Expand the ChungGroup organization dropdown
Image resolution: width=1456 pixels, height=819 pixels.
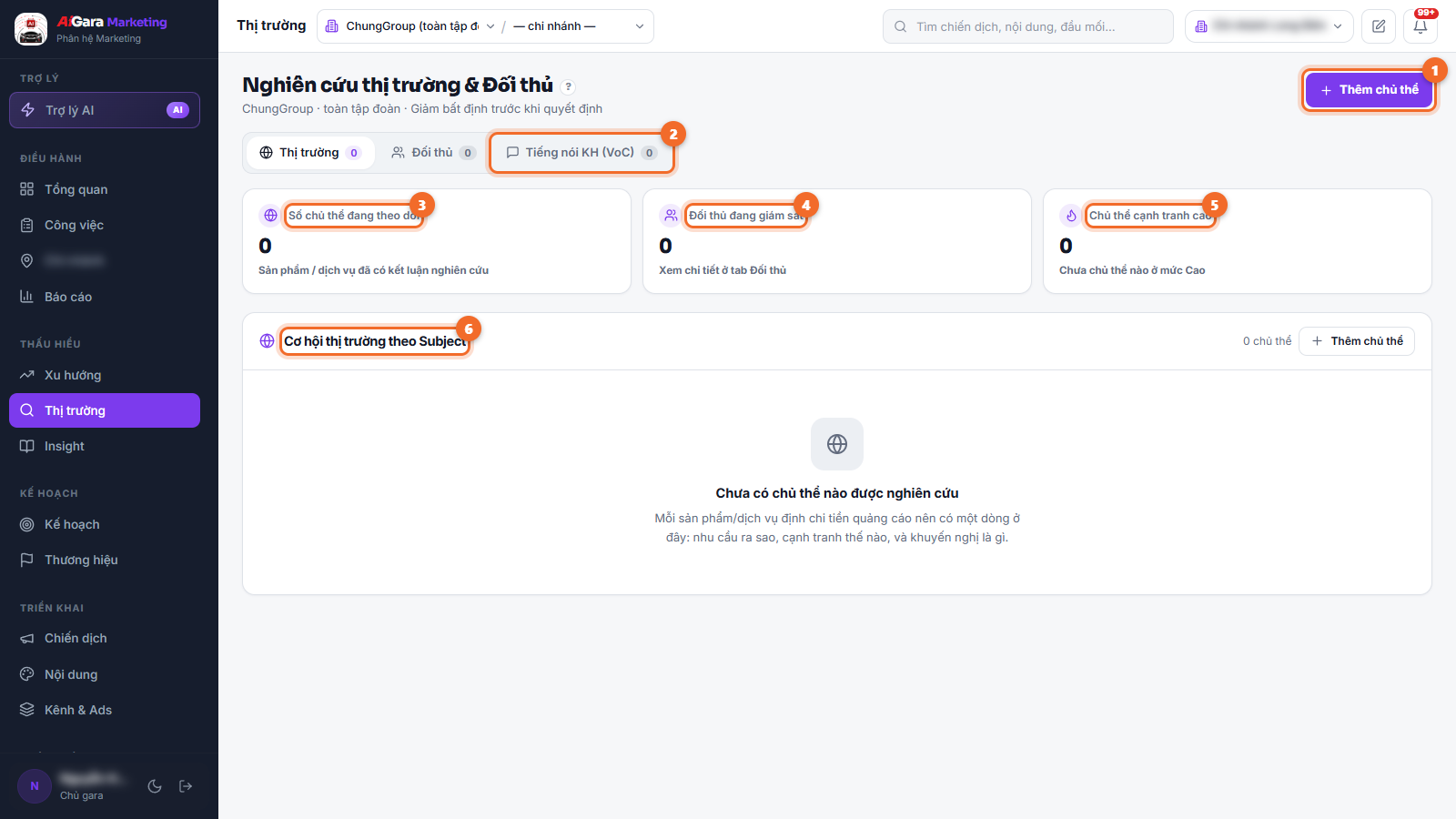tap(409, 26)
